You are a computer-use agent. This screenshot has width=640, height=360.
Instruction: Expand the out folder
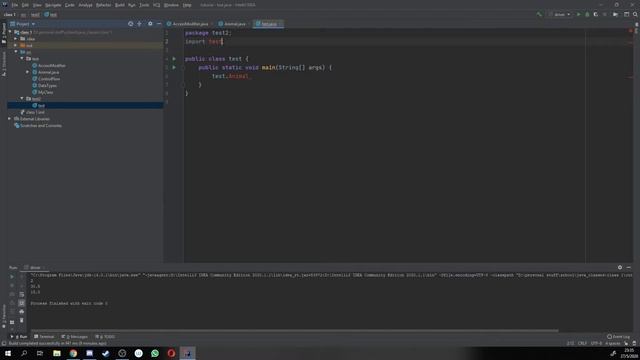[x=16, y=45]
